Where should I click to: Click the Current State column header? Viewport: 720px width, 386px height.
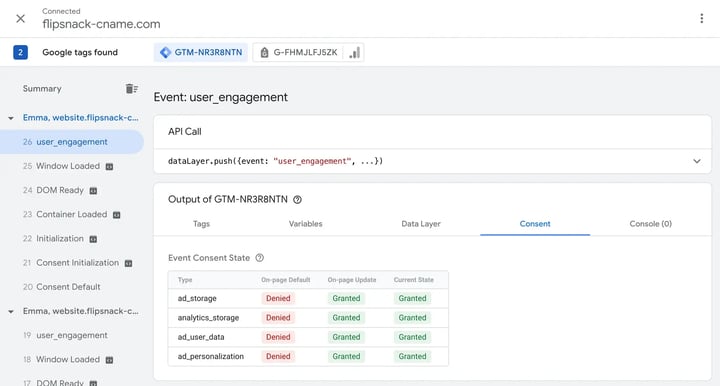413,280
